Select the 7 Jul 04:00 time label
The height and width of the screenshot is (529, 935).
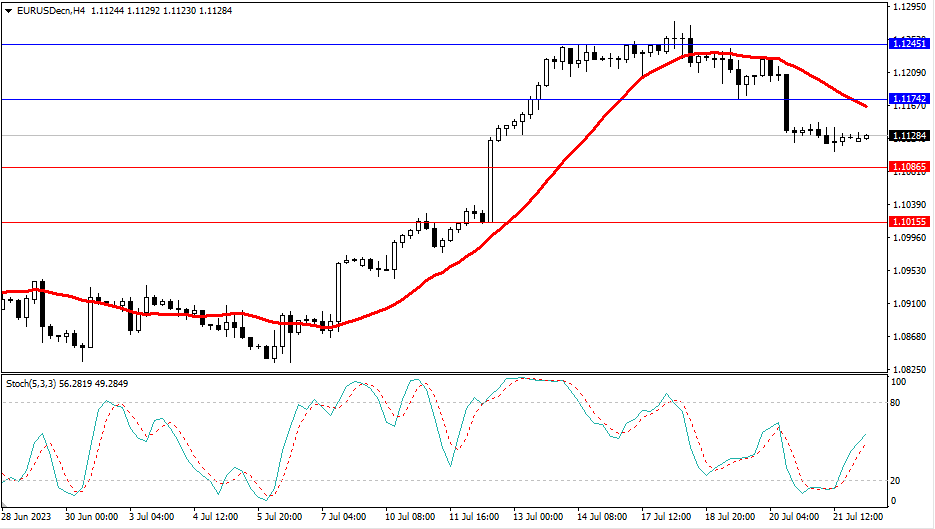343,518
